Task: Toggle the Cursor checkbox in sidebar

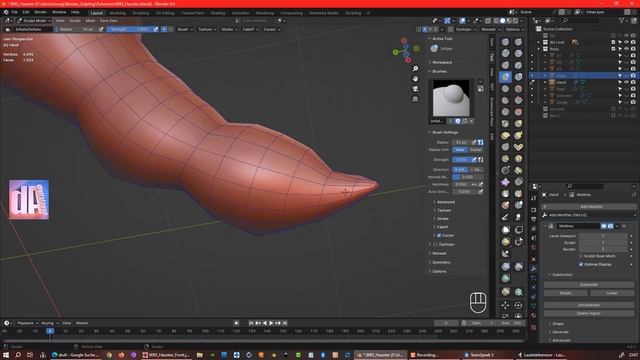Action: [439, 236]
